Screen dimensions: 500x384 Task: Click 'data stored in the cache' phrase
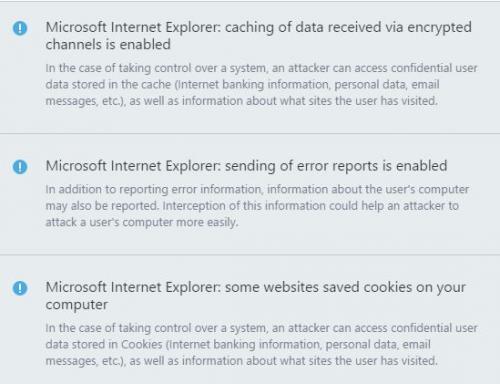coord(108,84)
